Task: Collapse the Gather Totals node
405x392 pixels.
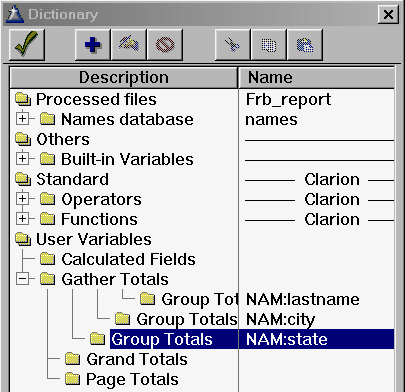Action: click(x=22, y=279)
